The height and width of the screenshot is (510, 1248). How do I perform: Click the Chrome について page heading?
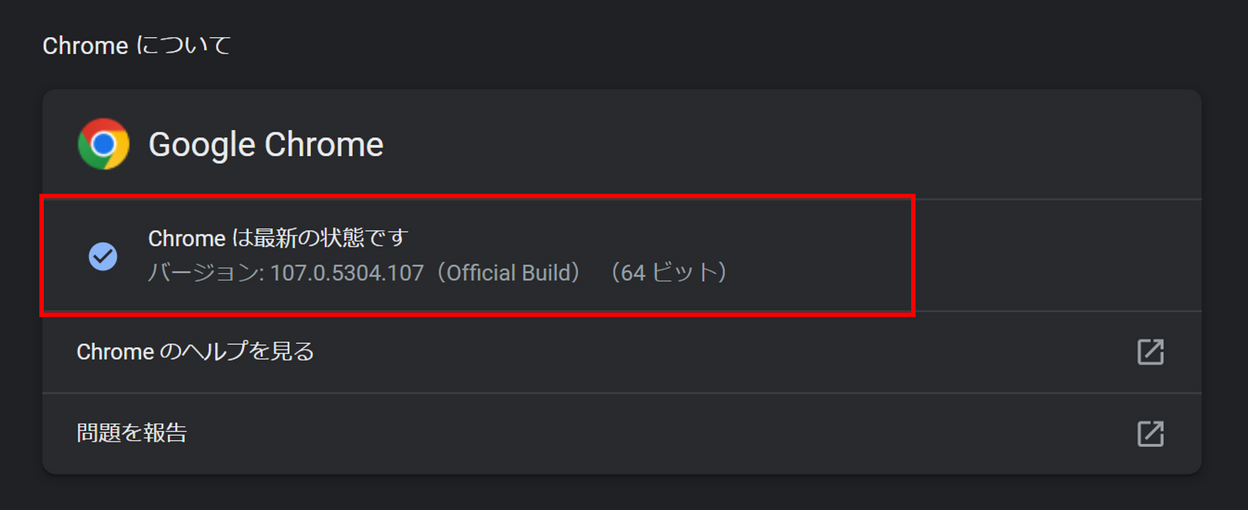pyautogui.click(x=137, y=46)
